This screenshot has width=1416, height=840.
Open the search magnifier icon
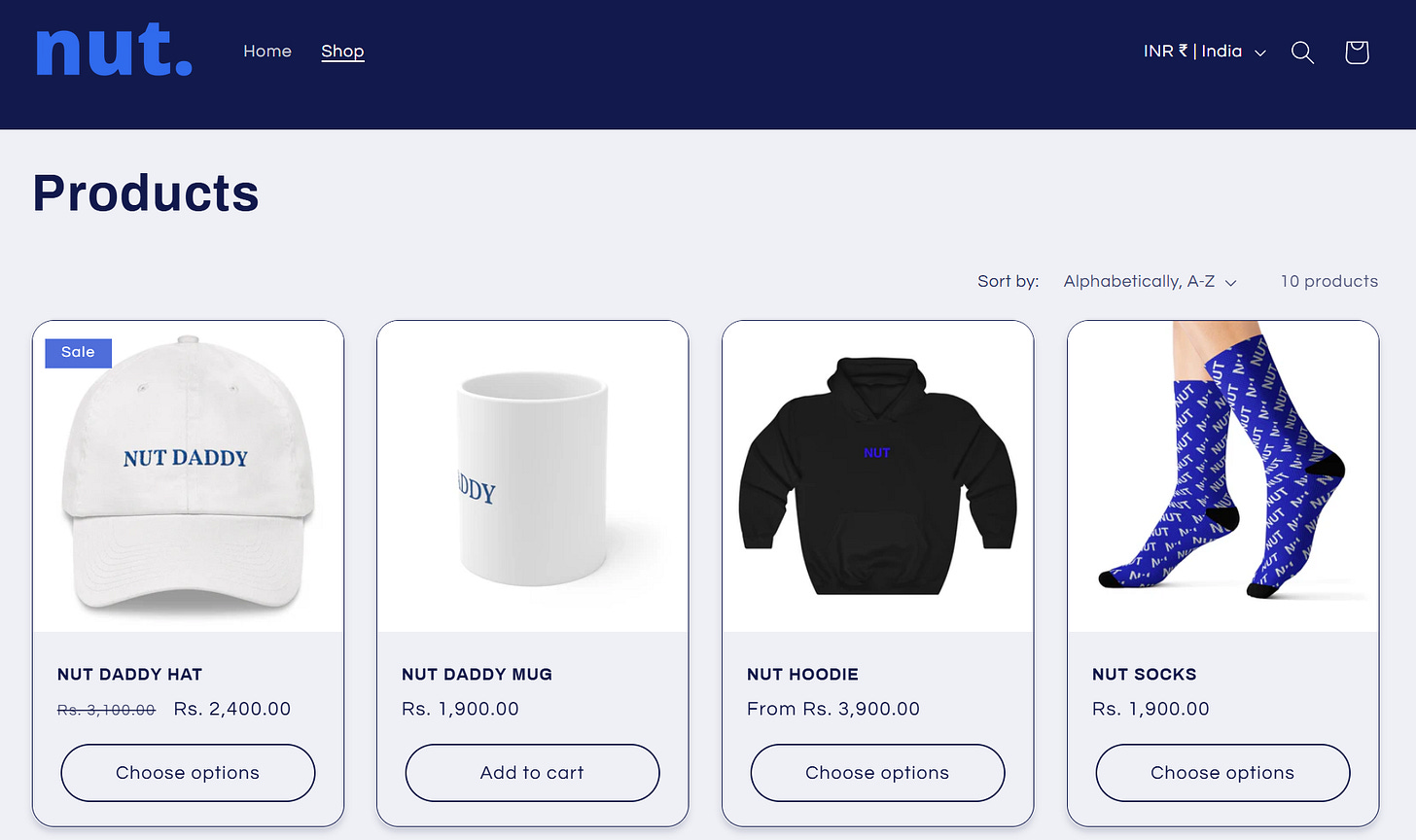pyautogui.click(x=1302, y=52)
